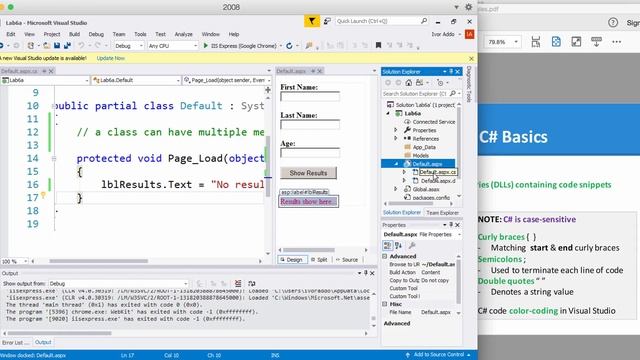Click the First Name text box
Screen dimensions: 640x360
[x=310, y=97]
